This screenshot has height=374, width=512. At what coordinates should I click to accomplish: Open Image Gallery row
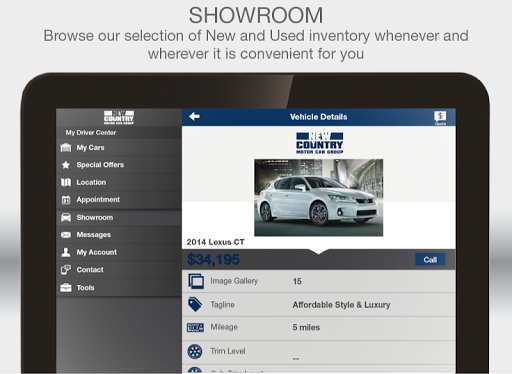(319, 281)
